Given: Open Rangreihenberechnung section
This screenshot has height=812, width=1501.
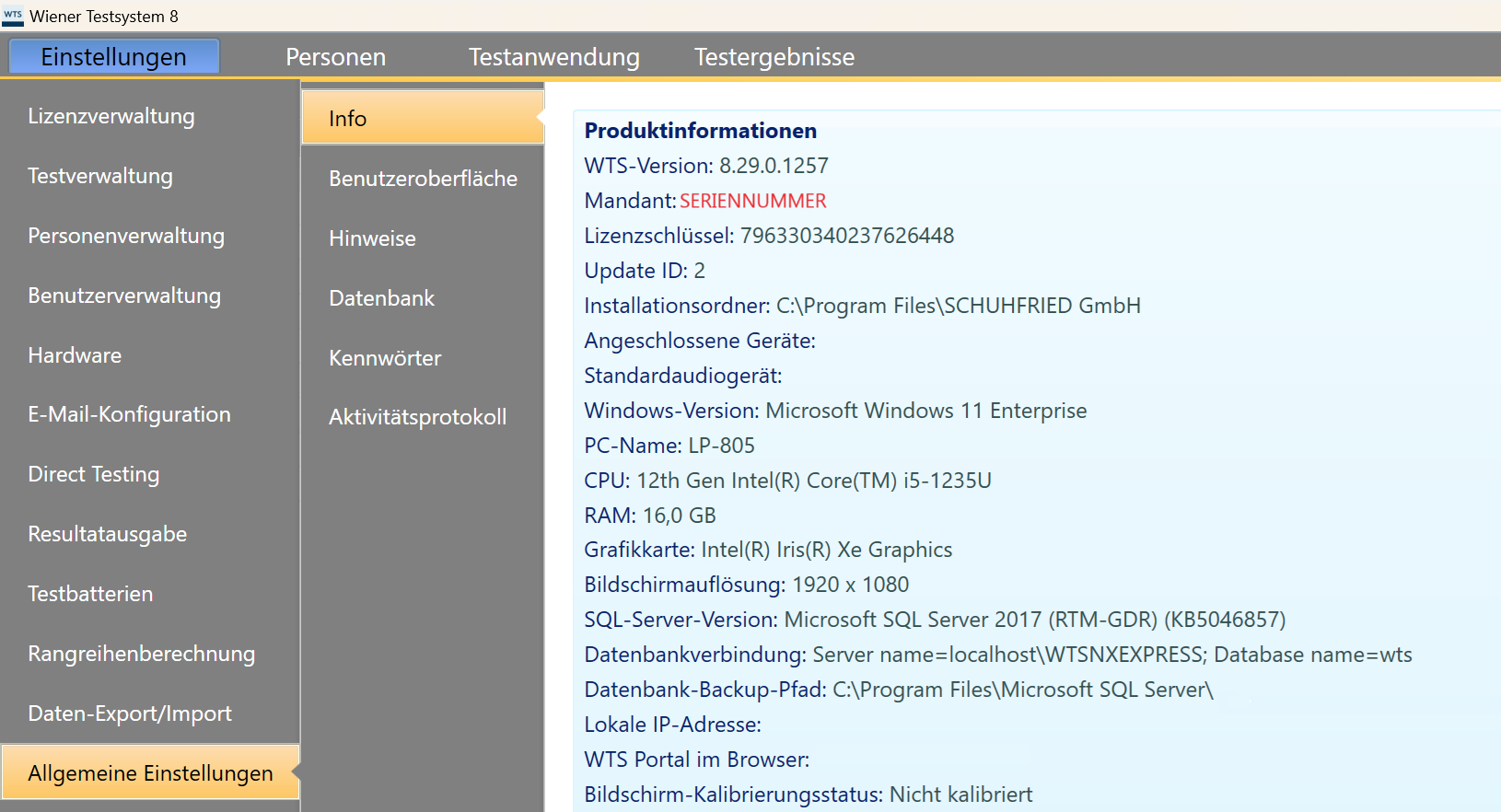Looking at the screenshot, I should pos(142,655).
